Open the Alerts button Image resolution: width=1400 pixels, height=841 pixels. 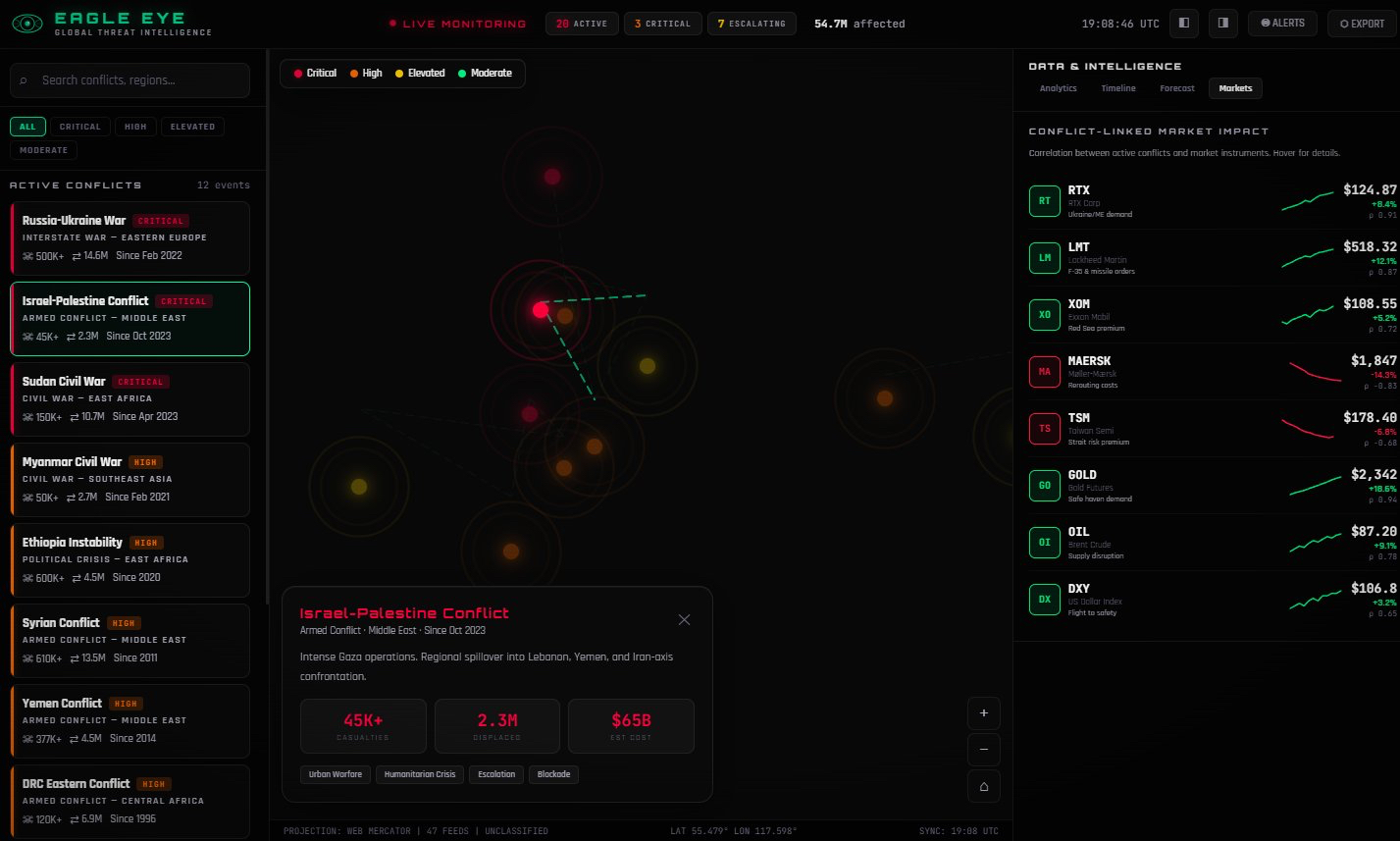pos(1281,24)
